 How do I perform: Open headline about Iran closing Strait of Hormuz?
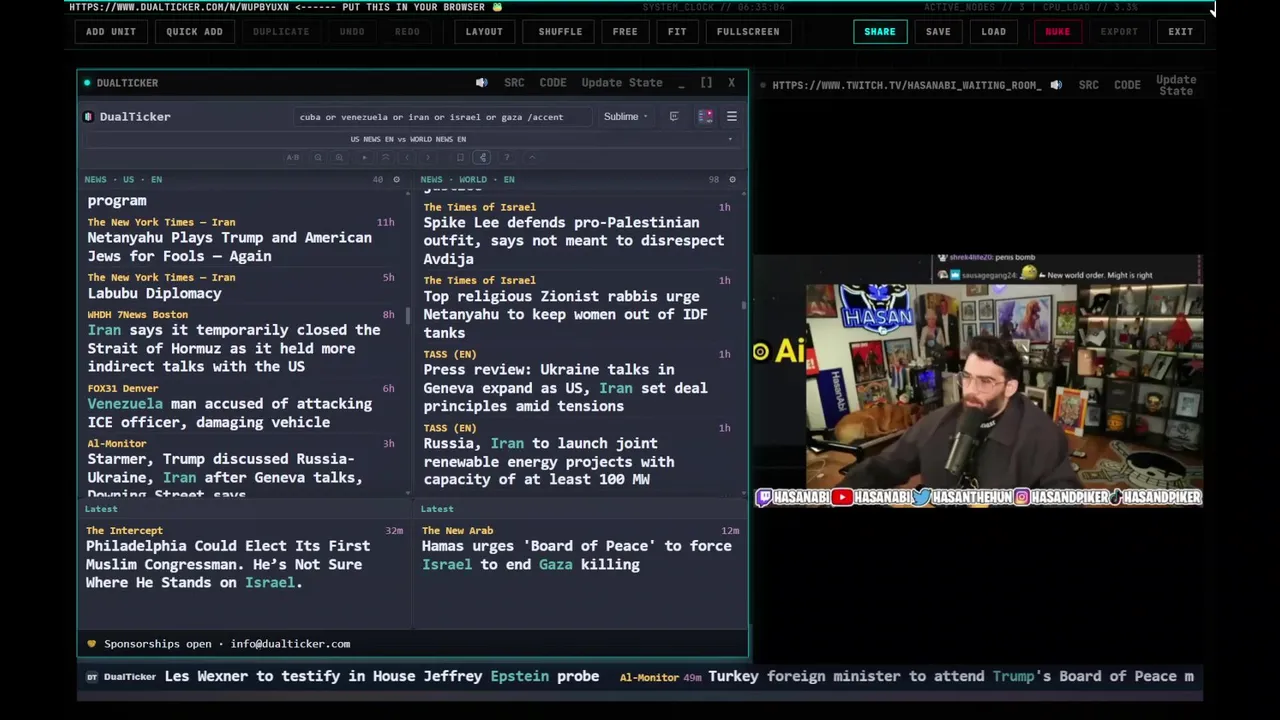point(233,348)
